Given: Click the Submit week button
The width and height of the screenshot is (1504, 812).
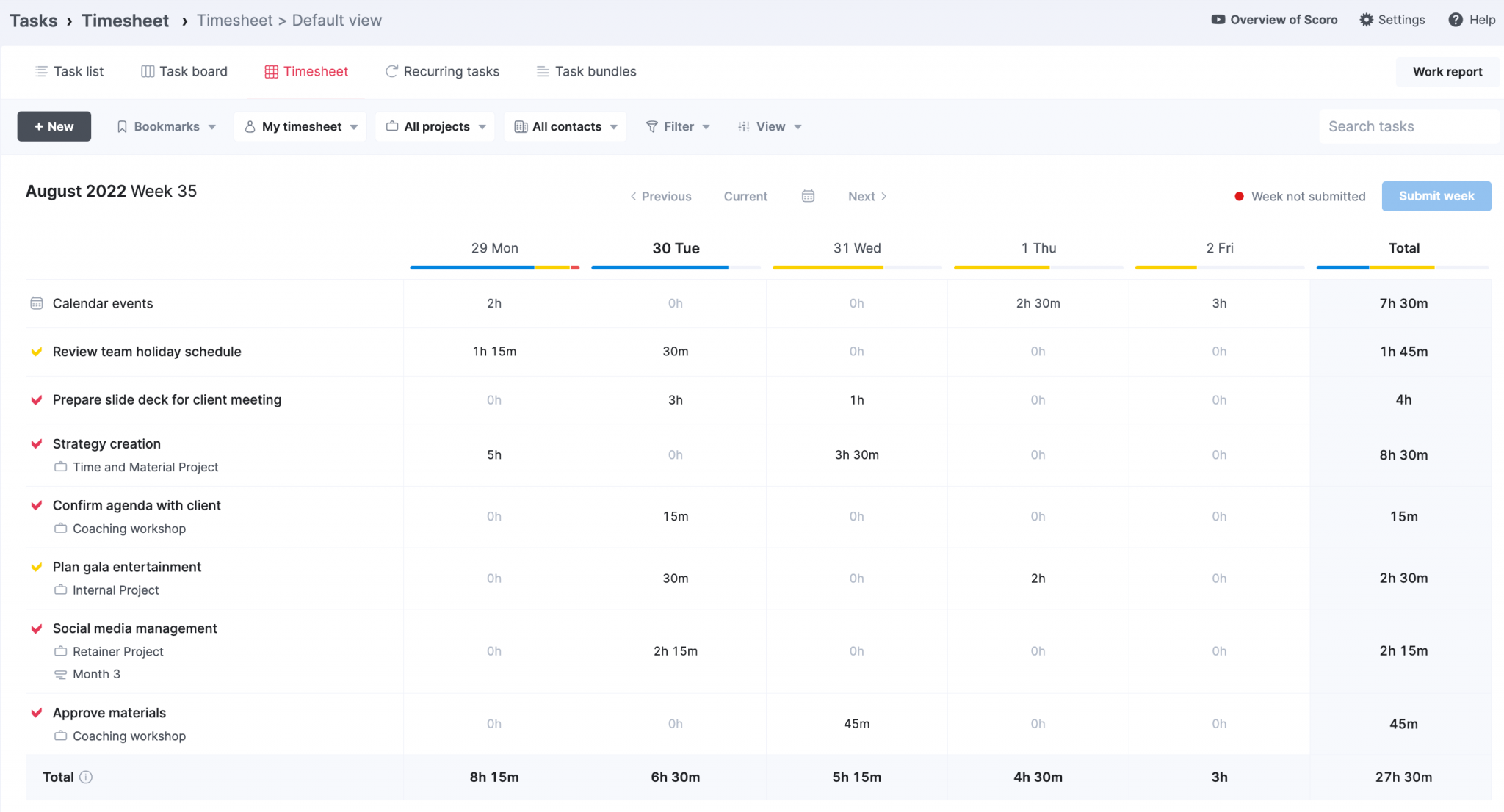Looking at the screenshot, I should [x=1435, y=196].
